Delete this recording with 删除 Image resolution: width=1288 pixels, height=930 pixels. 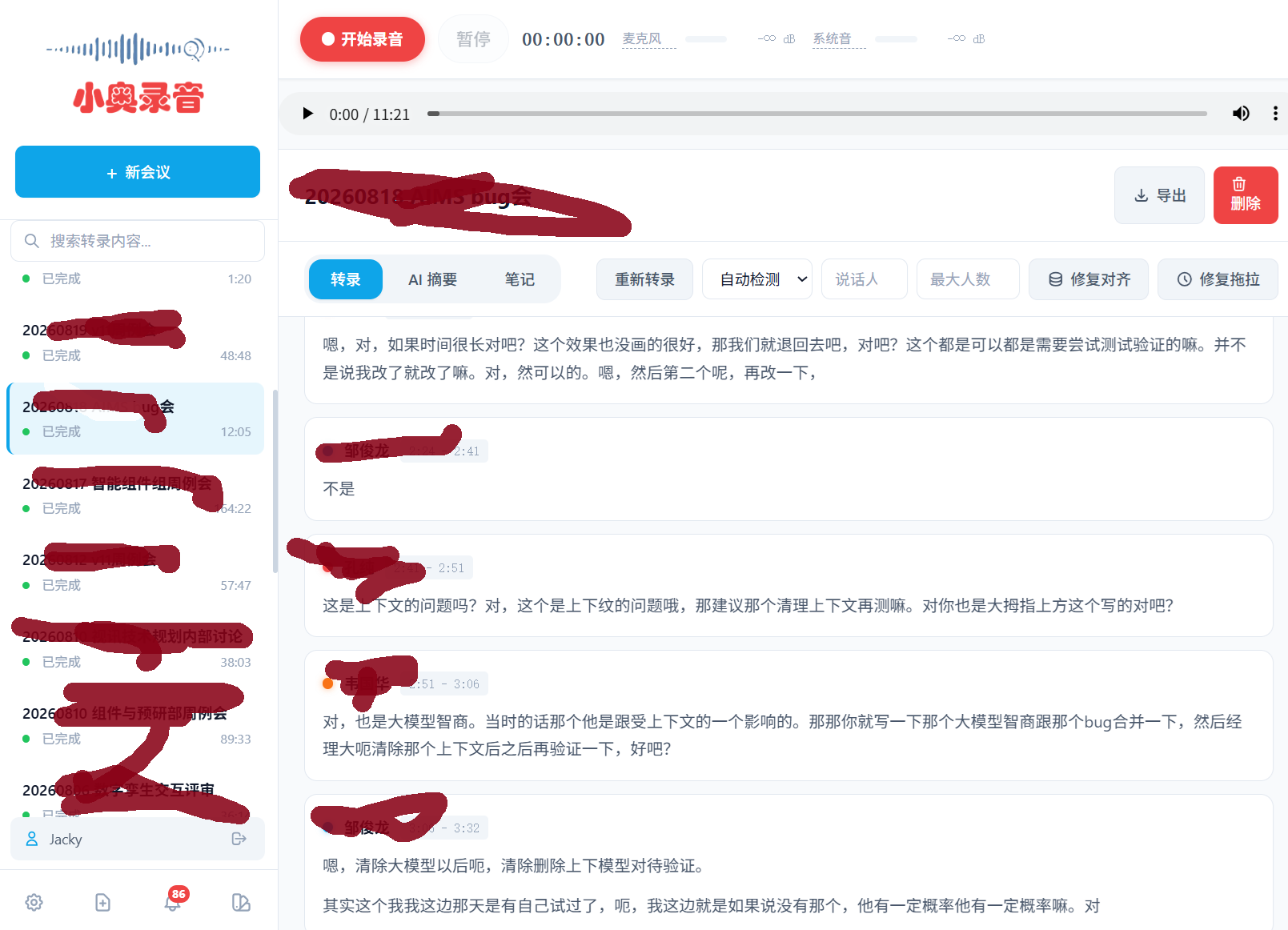coord(1246,195)
